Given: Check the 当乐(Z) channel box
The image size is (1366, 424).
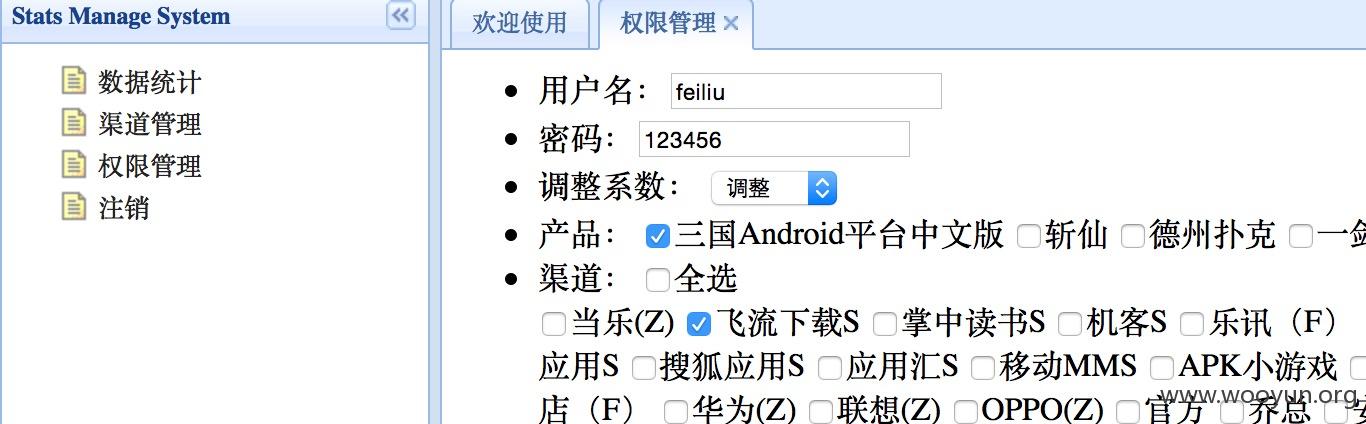Looking at the screenshot, I should pyautogui.click(x=553, y=323).
